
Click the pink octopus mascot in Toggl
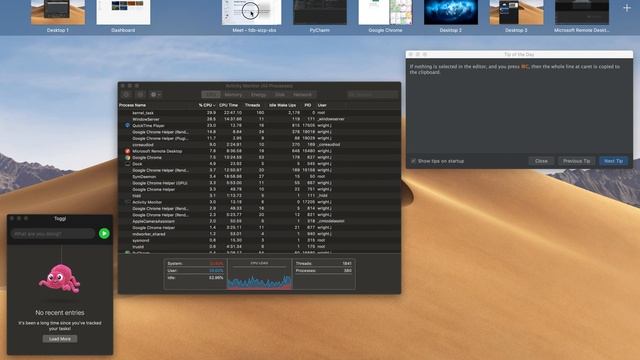coord(60,278)
